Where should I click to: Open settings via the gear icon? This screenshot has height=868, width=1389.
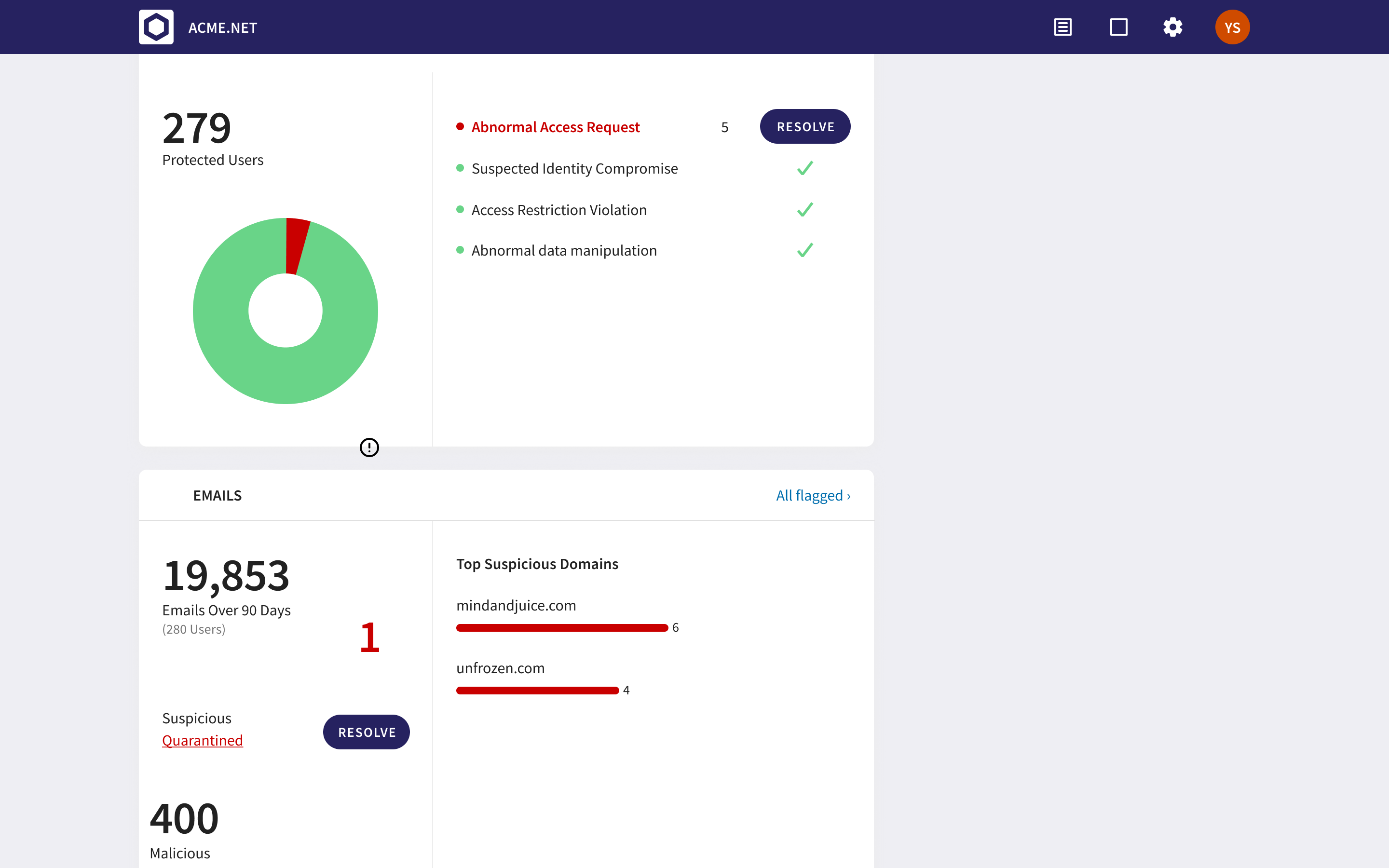(1172, 27)
